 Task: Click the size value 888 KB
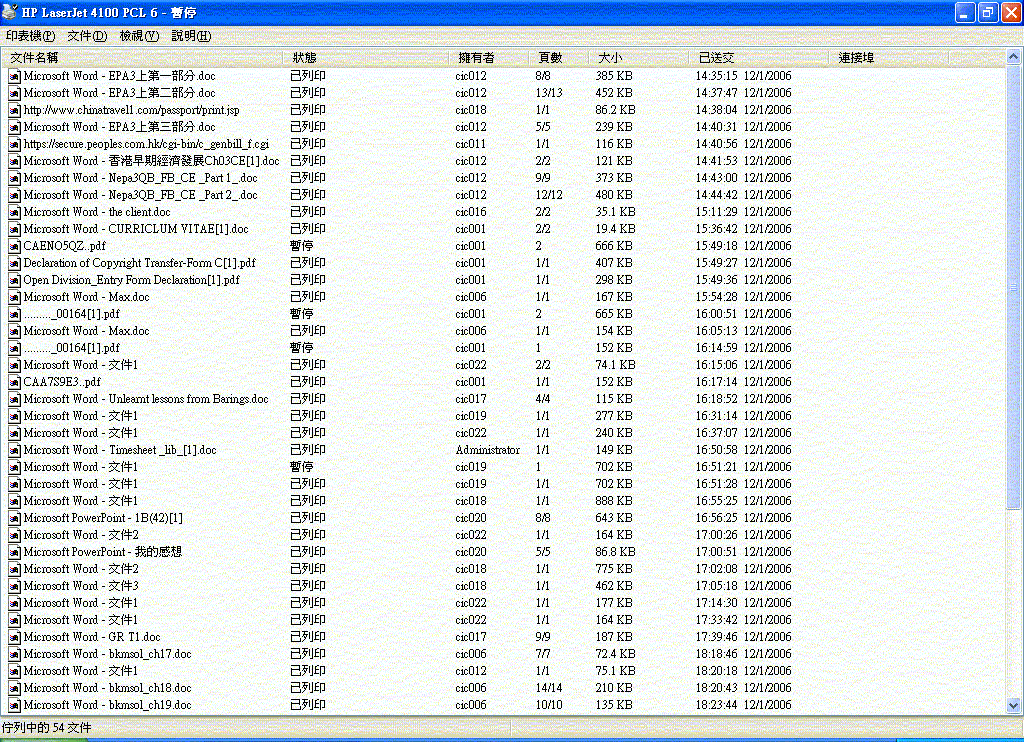pyautogui.click(x=614, y=501)
